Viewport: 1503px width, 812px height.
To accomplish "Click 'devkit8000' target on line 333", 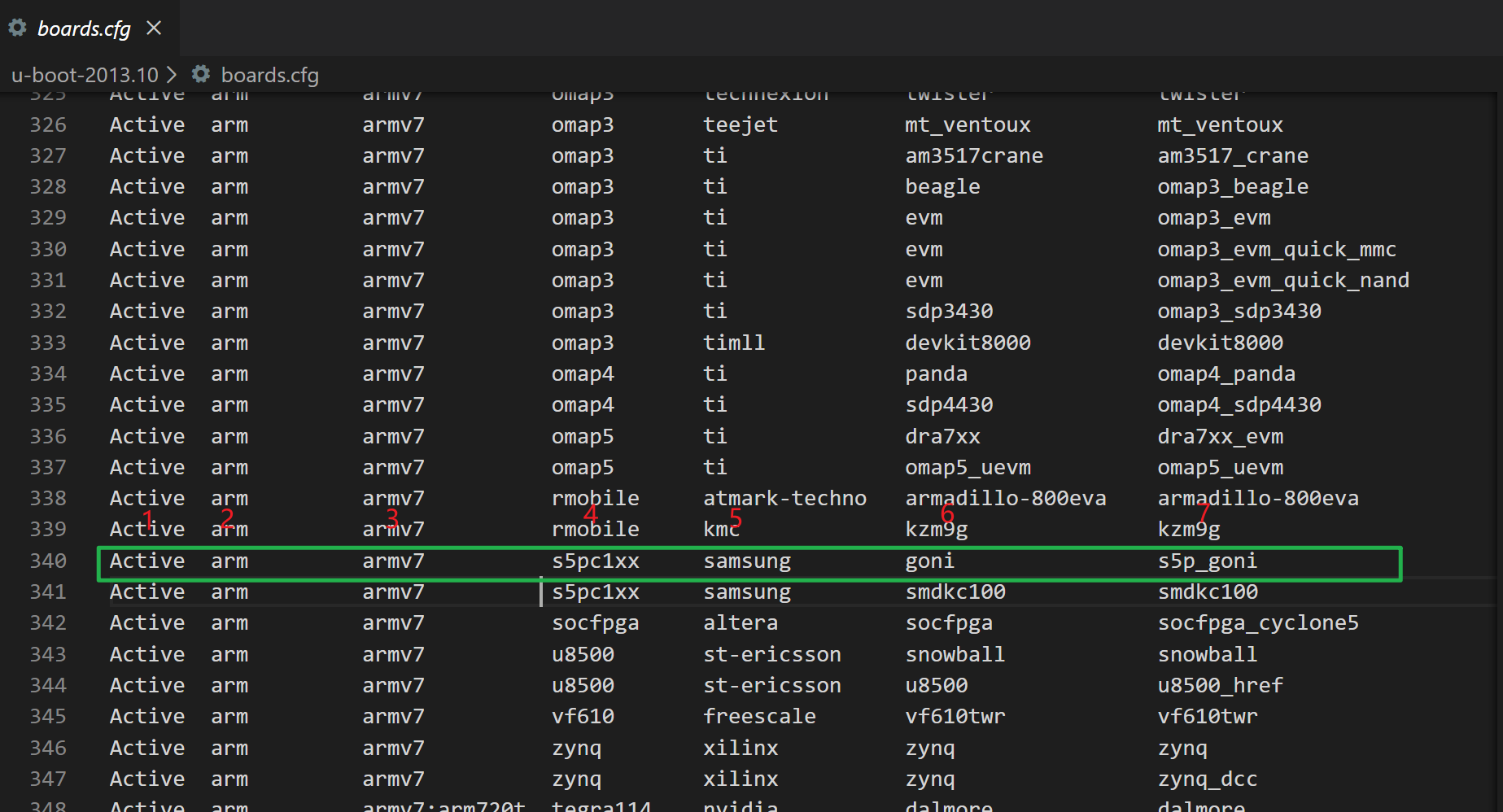I will click(x=1220, y=343).
